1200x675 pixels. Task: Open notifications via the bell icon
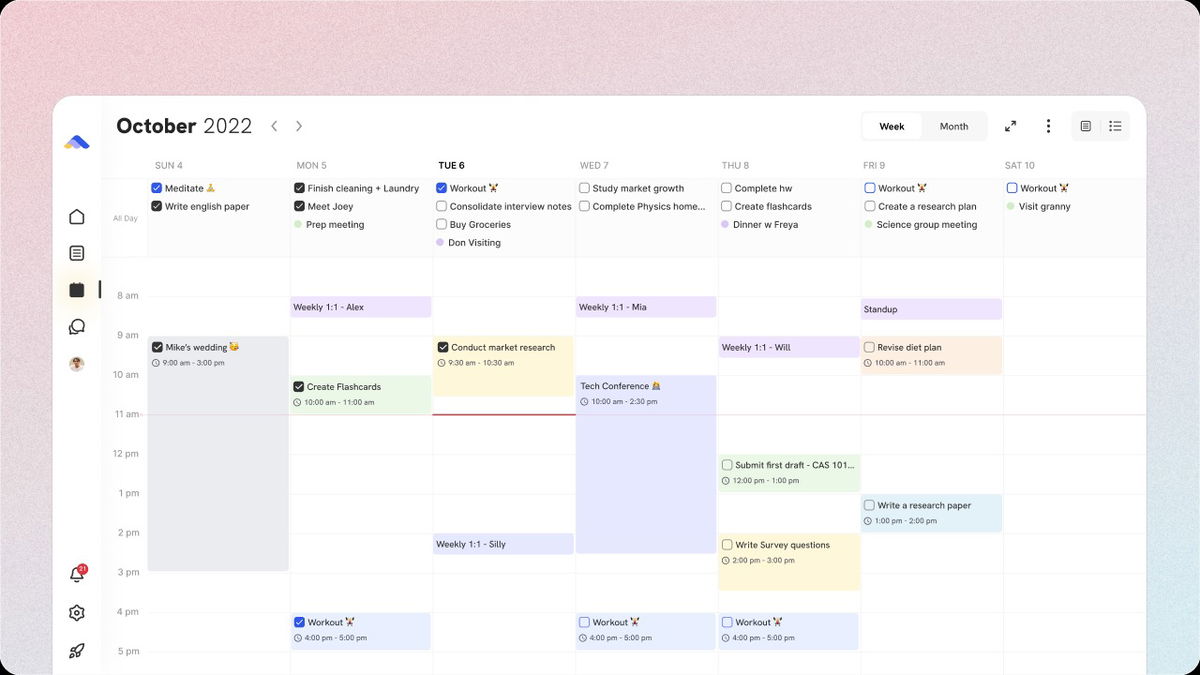click(77, 573)
